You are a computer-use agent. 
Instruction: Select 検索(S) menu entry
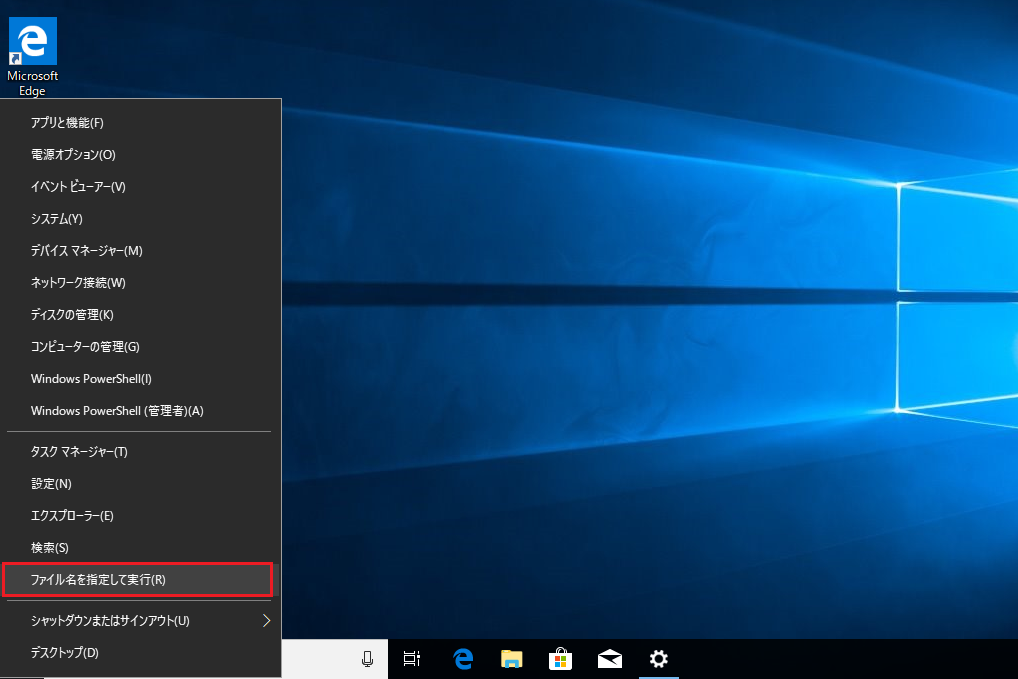pos(141,548)
